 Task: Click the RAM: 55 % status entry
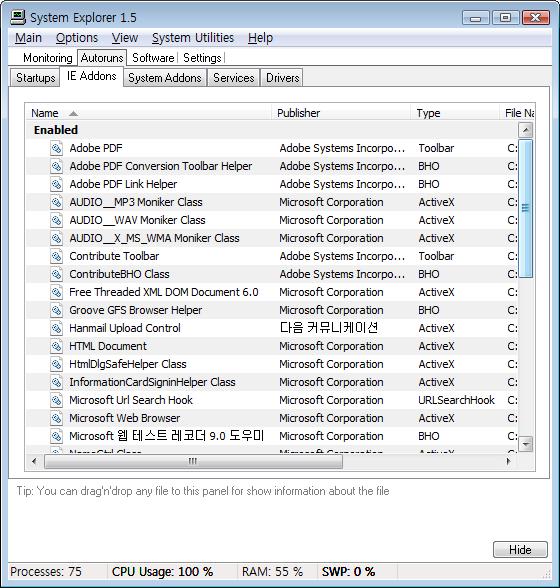coord(272,572)
